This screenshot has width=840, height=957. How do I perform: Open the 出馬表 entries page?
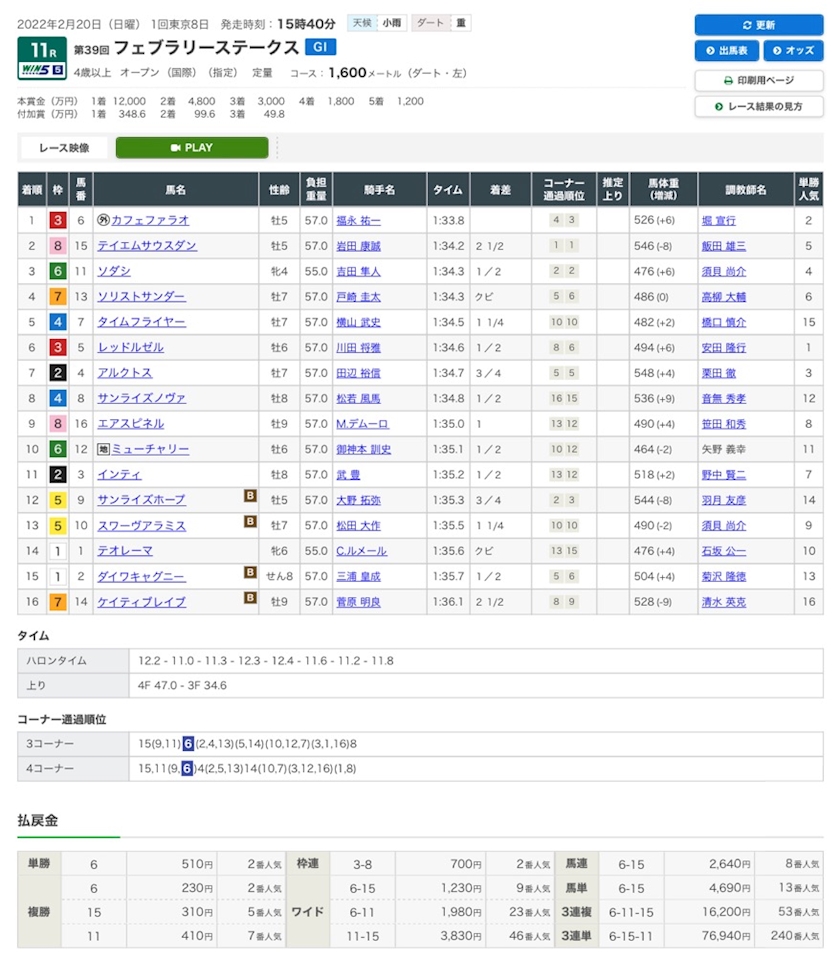726,51
